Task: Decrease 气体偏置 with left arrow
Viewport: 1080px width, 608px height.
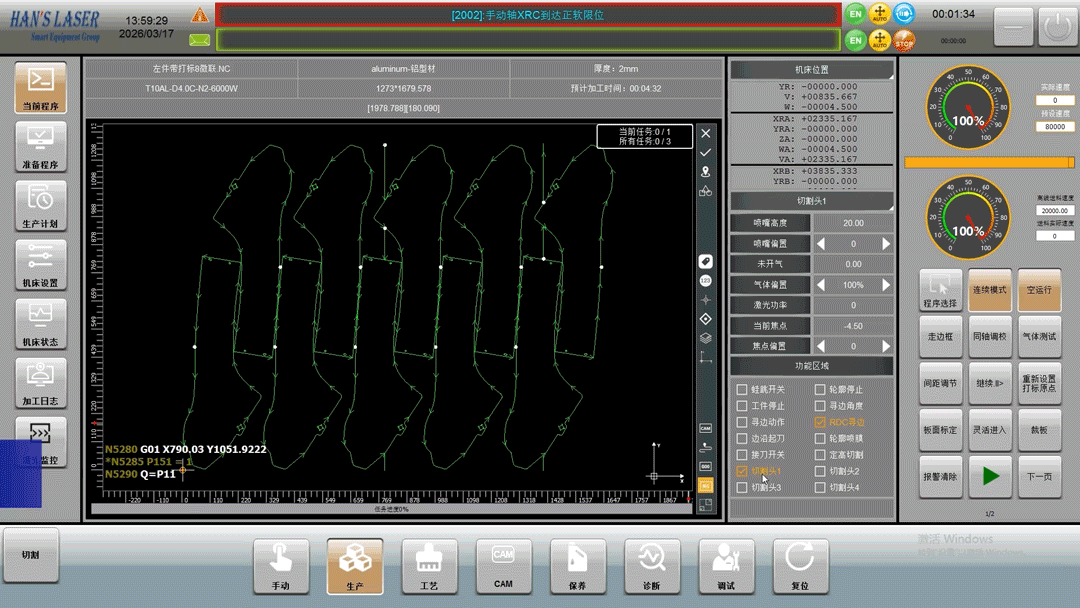Action: click(822, 285)
